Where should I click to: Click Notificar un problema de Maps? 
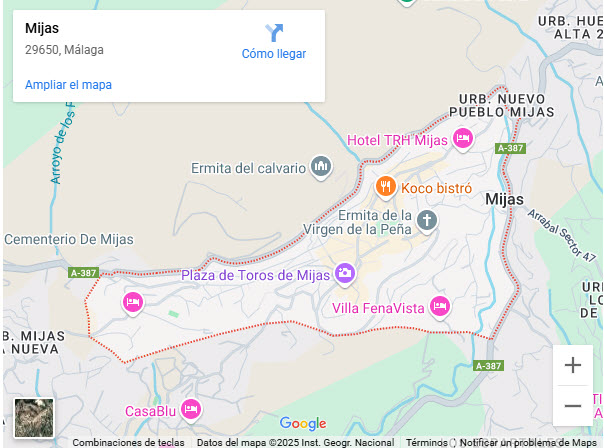click(x=528, y=443)
